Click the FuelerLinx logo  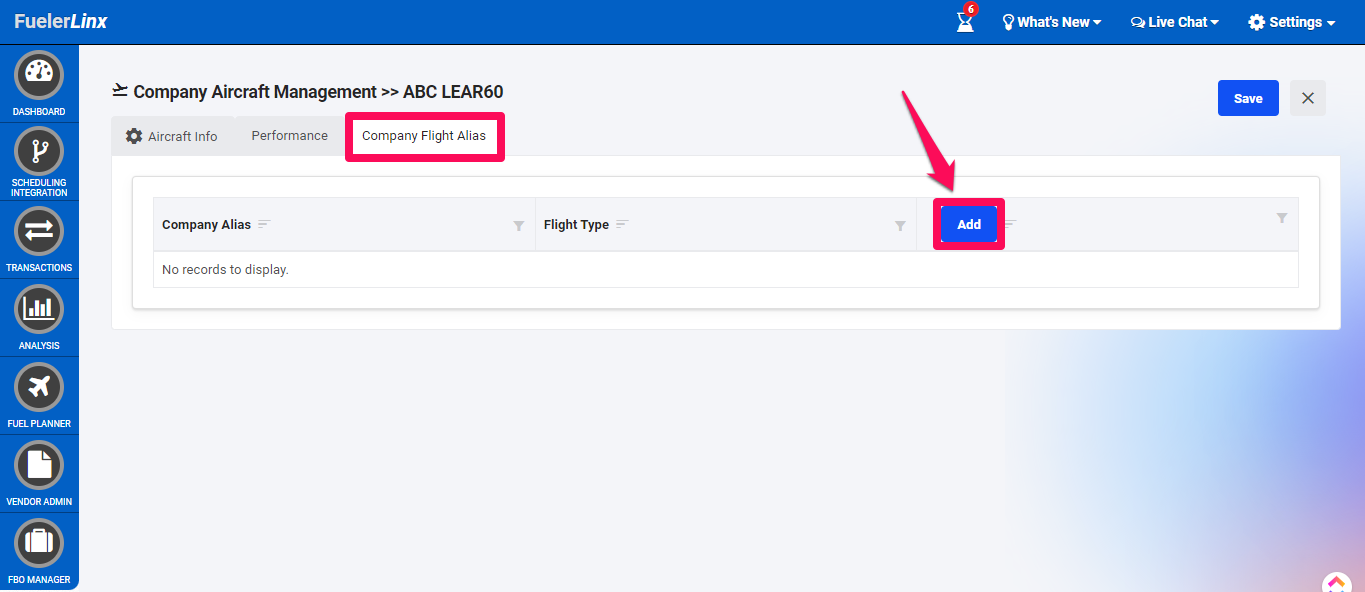pos(61,21)
